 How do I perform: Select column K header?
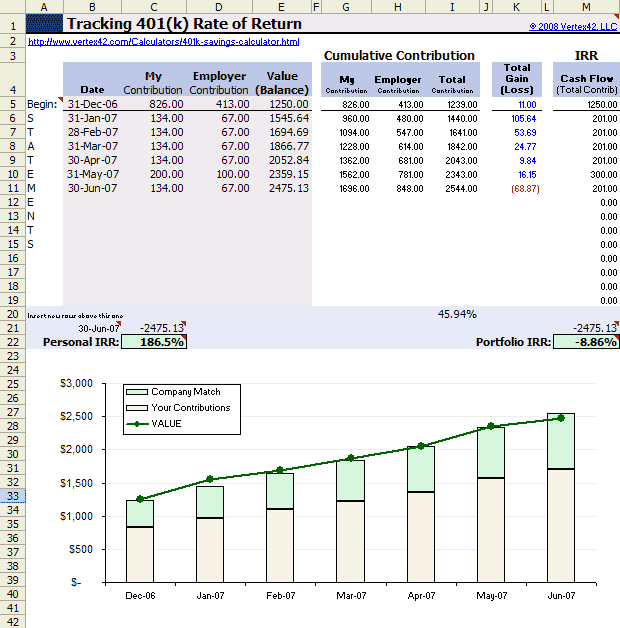pos(517,7)
